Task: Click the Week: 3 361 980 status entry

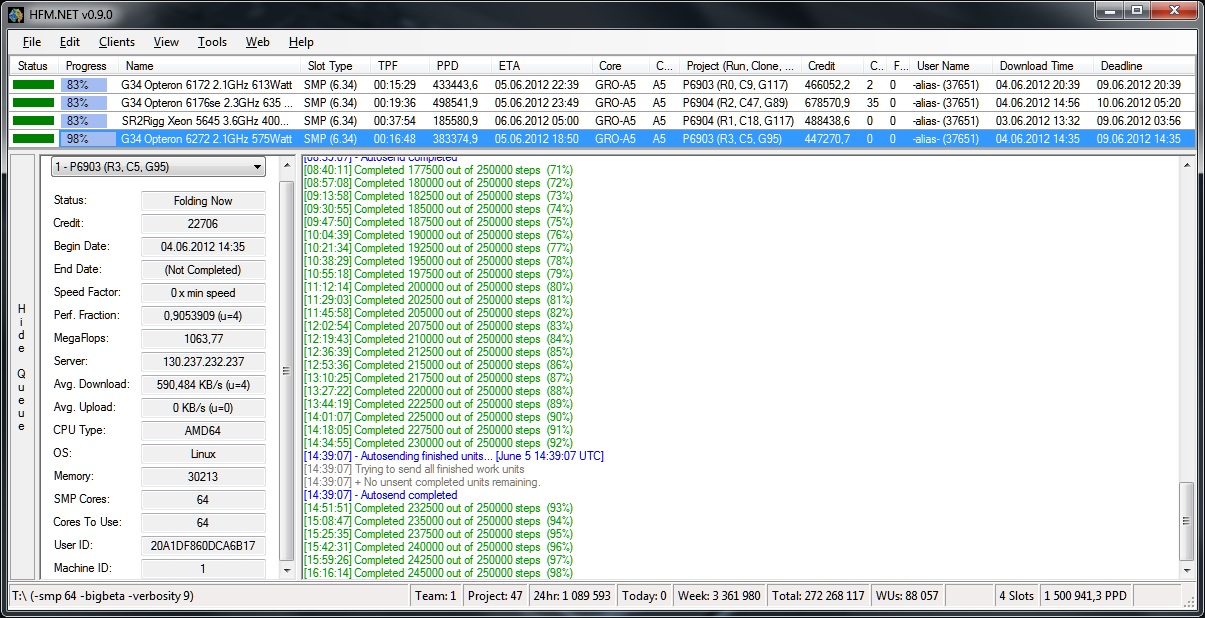Action: coord(719,596)
